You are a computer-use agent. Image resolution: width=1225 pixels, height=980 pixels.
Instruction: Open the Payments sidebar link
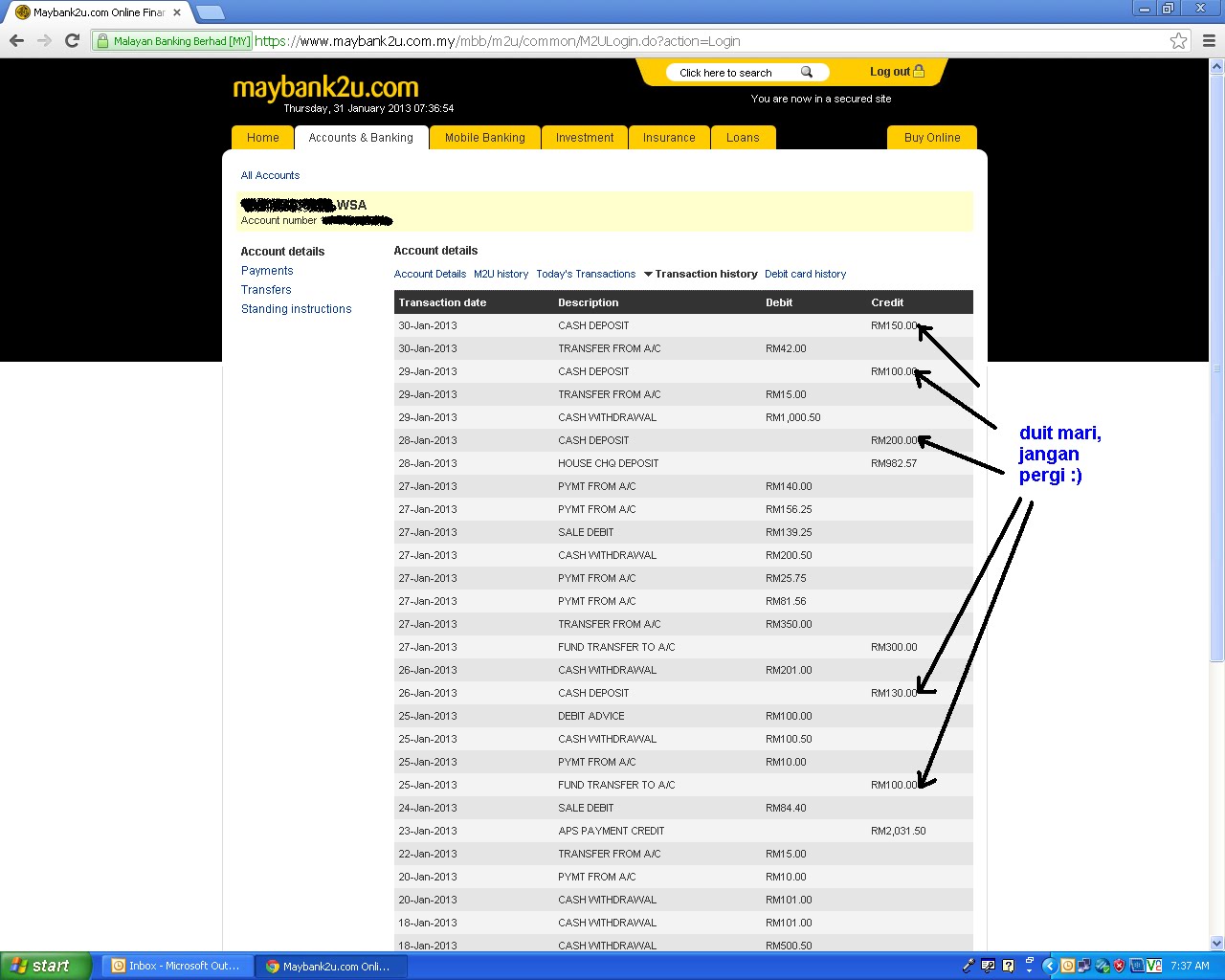coord(267,271)
